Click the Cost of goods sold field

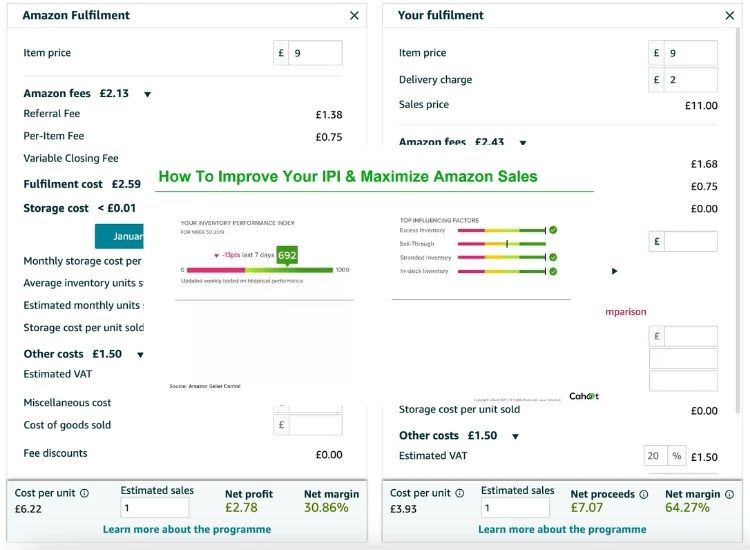click(x=315, y=425)
